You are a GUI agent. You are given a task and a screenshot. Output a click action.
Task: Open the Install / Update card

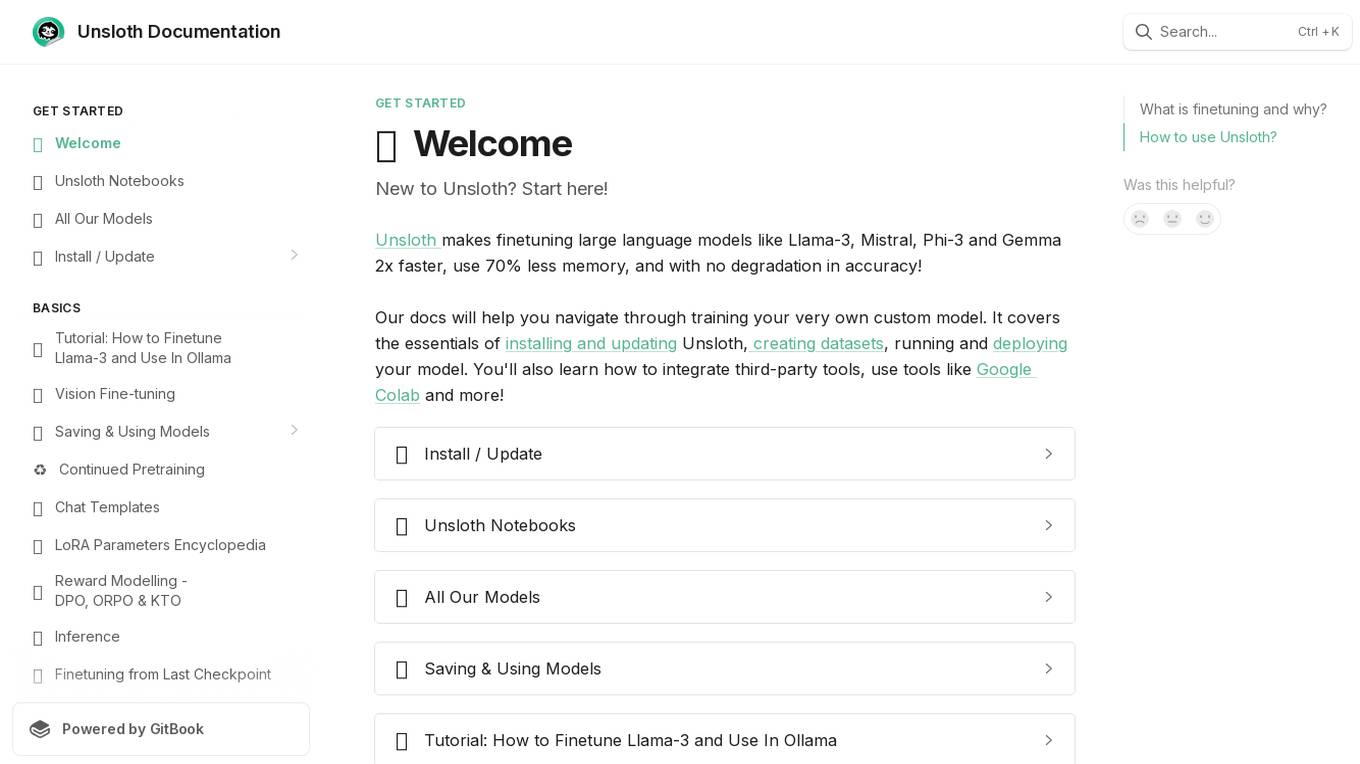(x=725, y=454)
